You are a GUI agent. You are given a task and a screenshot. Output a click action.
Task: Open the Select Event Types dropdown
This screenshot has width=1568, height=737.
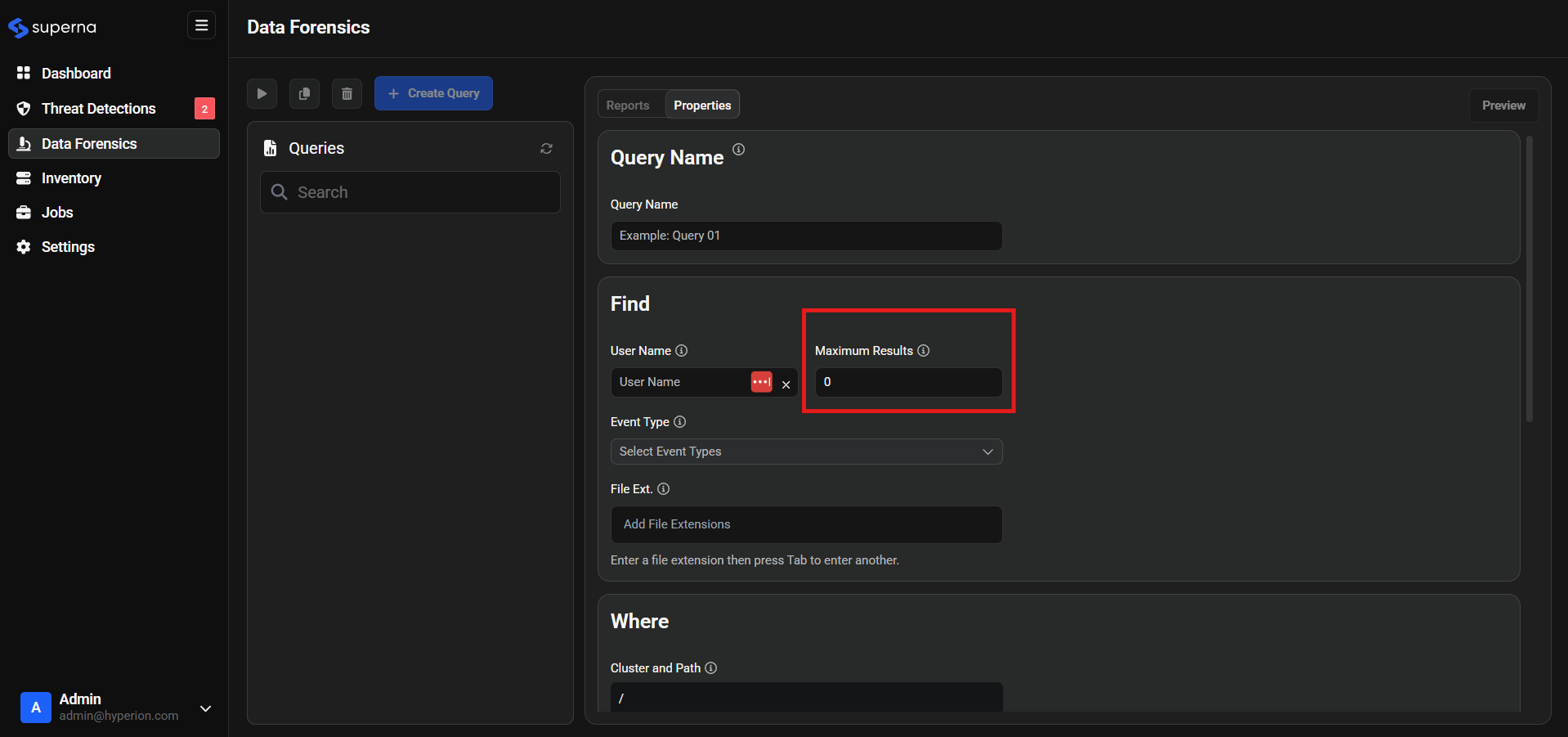coord(806,452)
